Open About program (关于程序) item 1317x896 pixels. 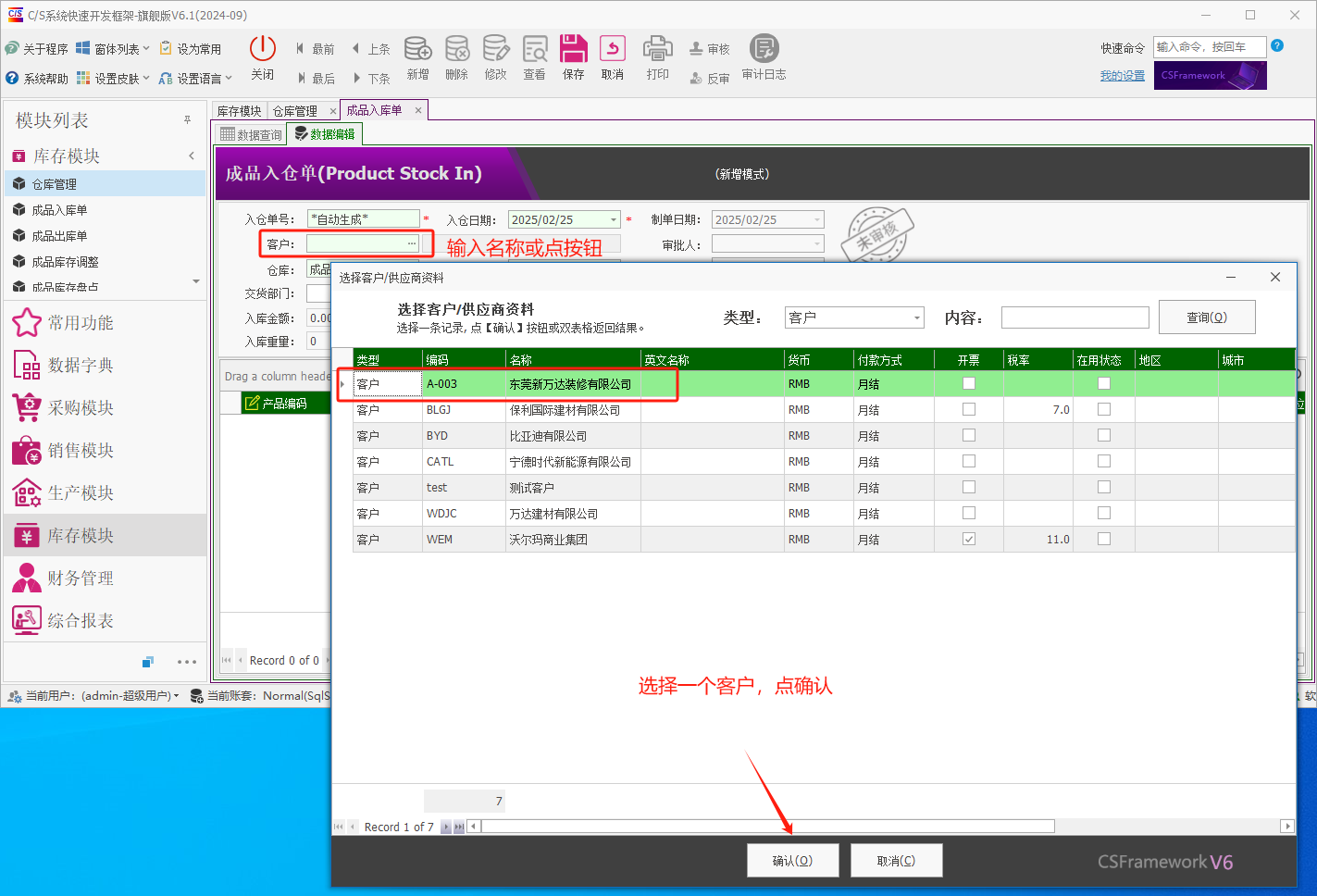click(37, 48)
